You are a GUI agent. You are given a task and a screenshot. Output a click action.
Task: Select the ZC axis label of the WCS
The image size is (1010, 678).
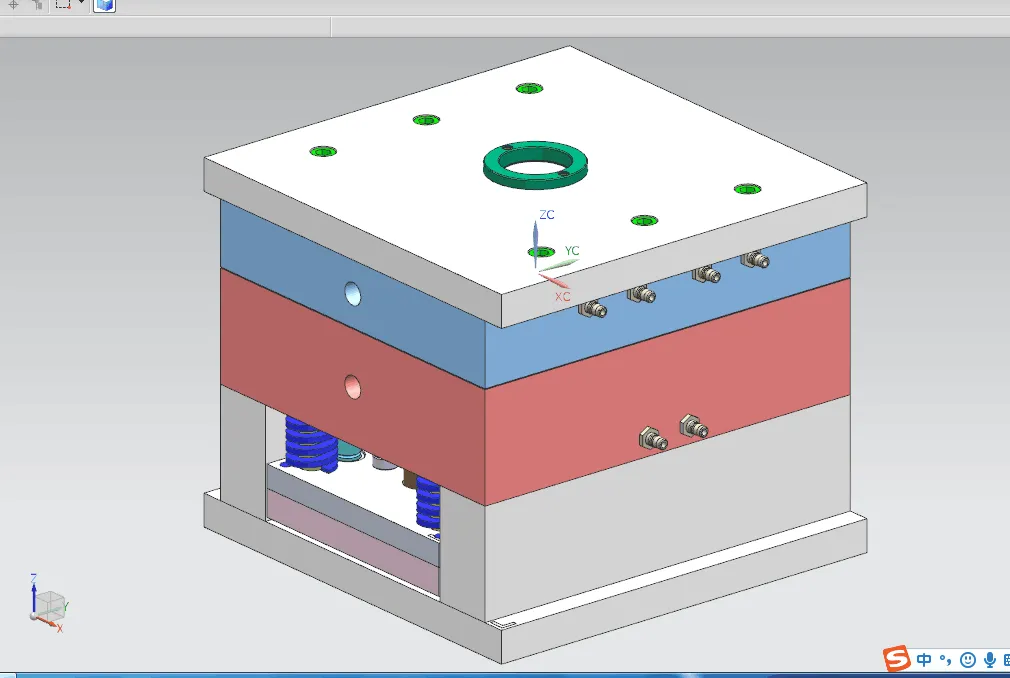547,214
